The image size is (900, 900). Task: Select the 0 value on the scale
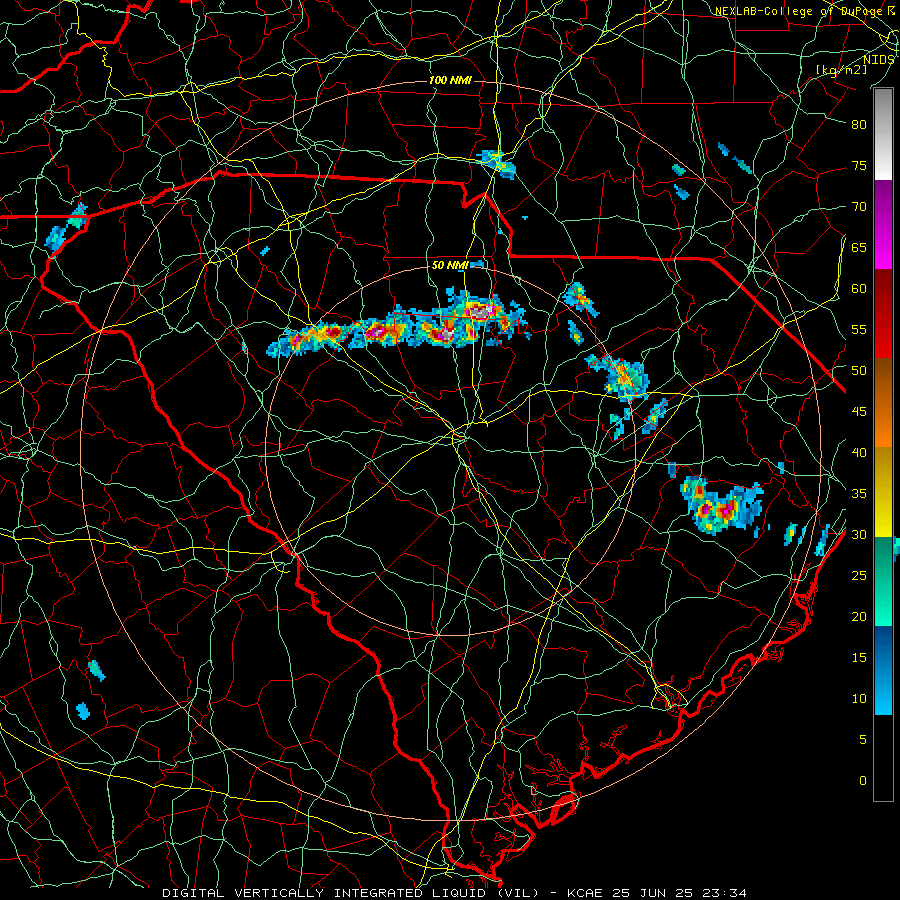point(863,781)
